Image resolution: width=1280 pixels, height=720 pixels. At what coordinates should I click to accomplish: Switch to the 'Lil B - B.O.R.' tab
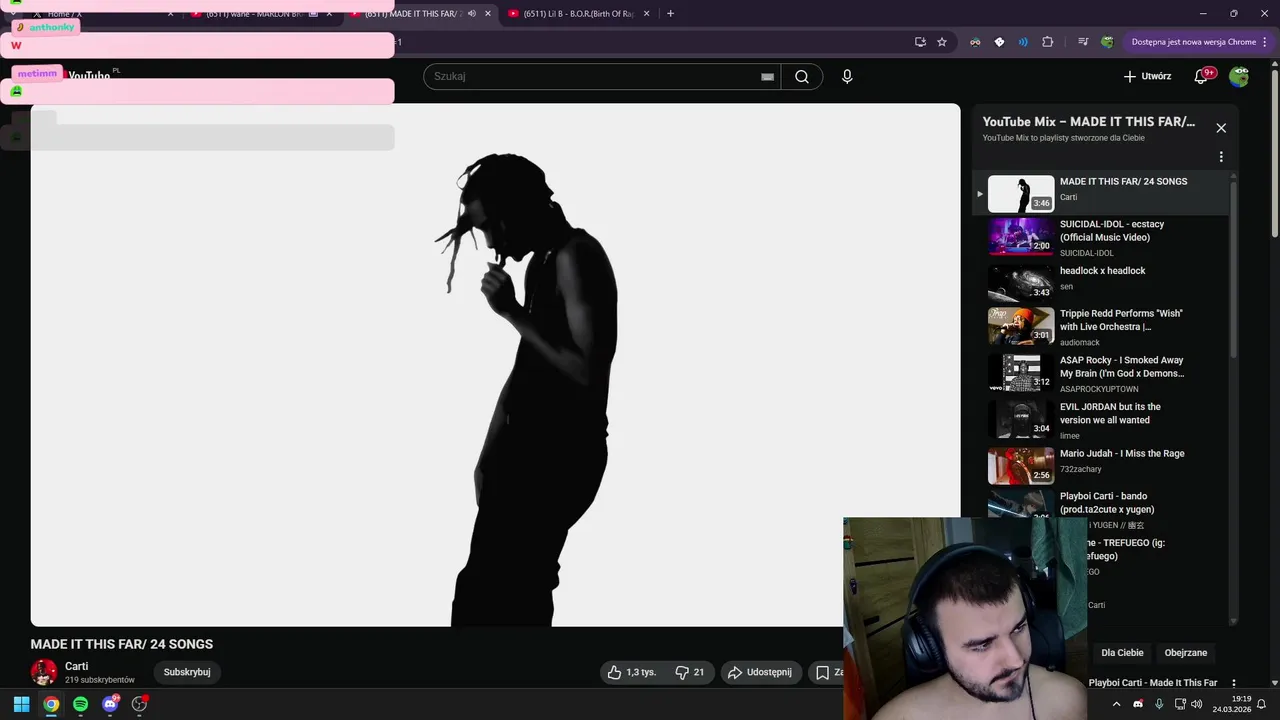pos(578,14)
